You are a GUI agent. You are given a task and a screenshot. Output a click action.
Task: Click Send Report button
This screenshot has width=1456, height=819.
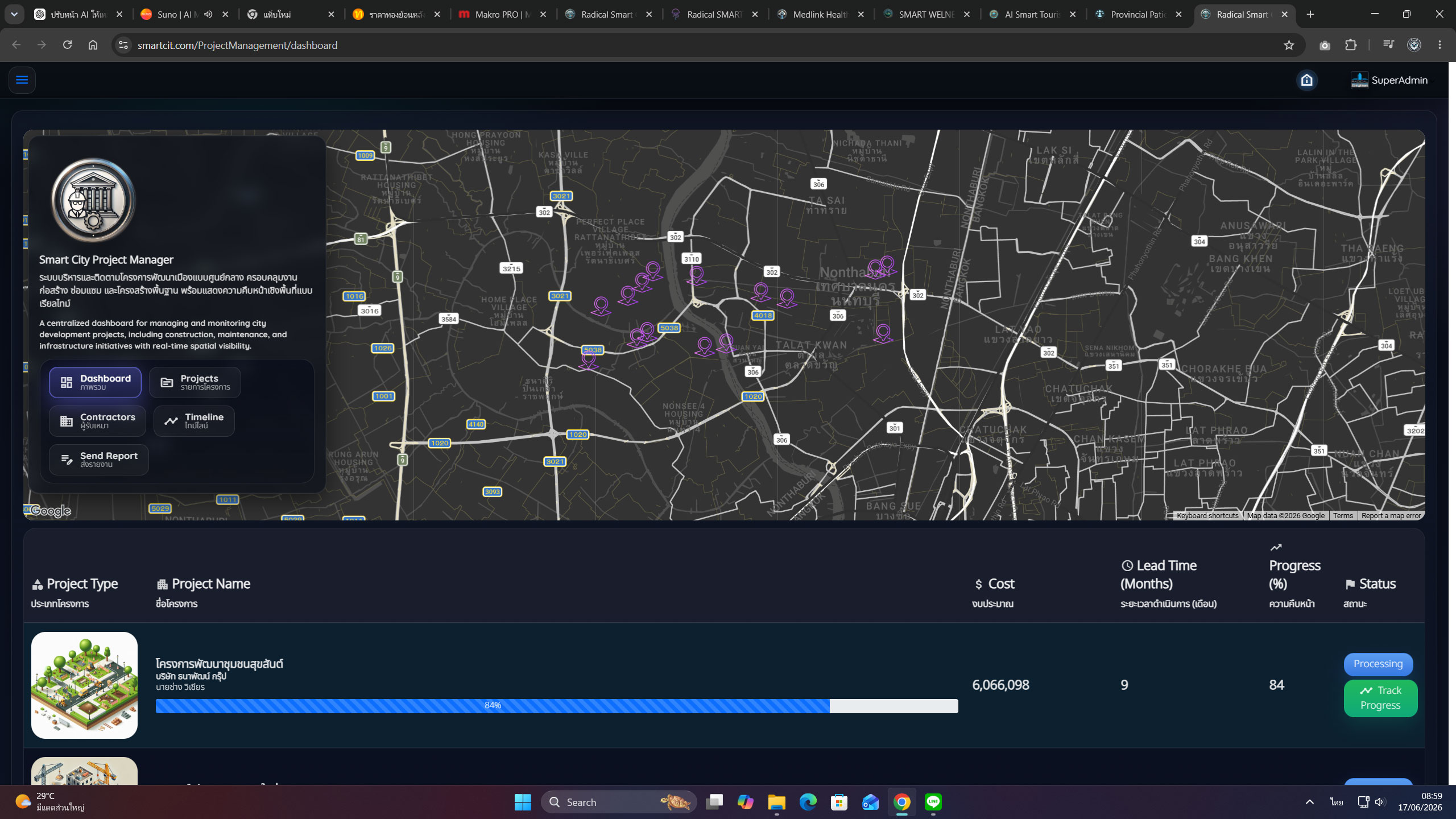coord(99,460)
